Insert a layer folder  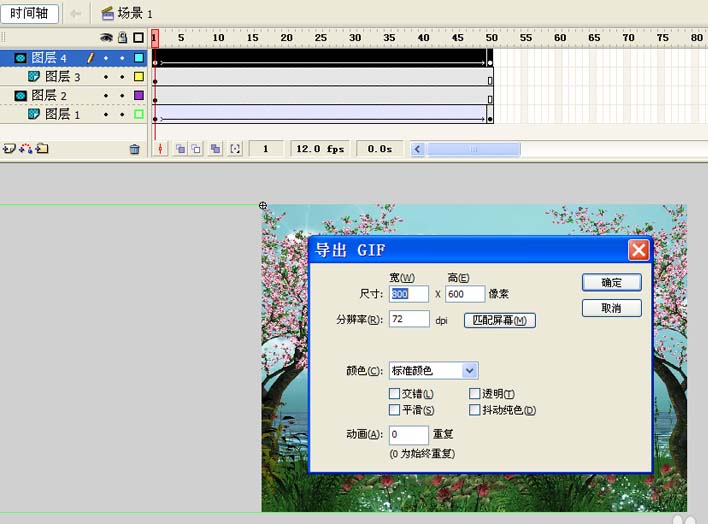point(42,148)
